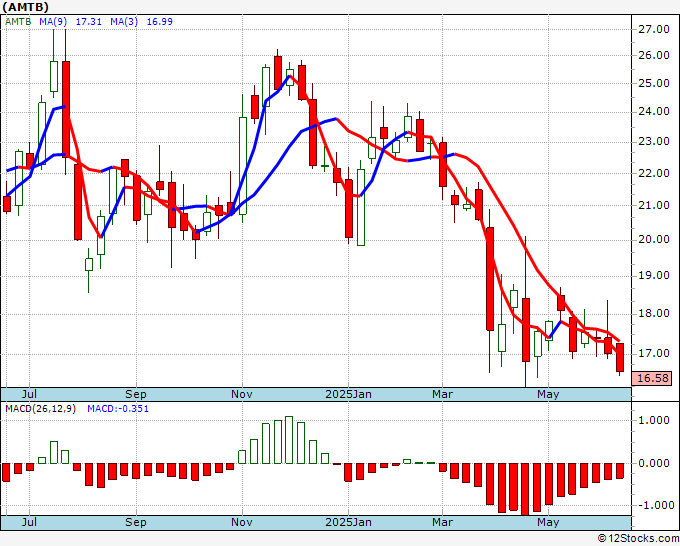Click the MACD:-0.351 value readout
The width and height of the screenshot is (680, 546).
(x=118, y=409)
